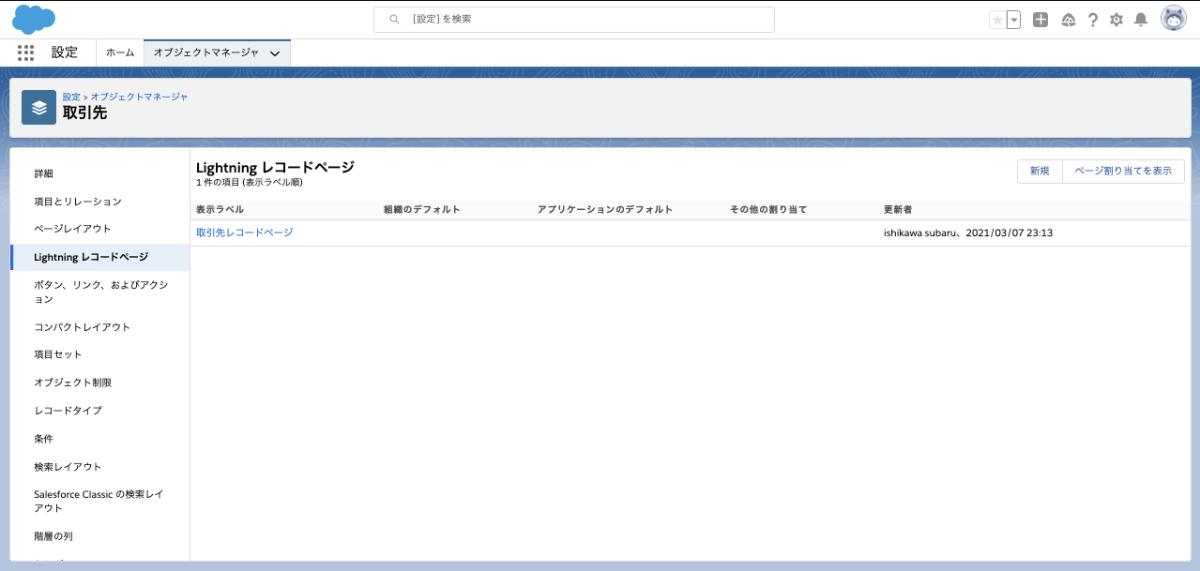Click the ページ割り当てを表示 button
1200x571 pixels.
(x=1123, y=171)
